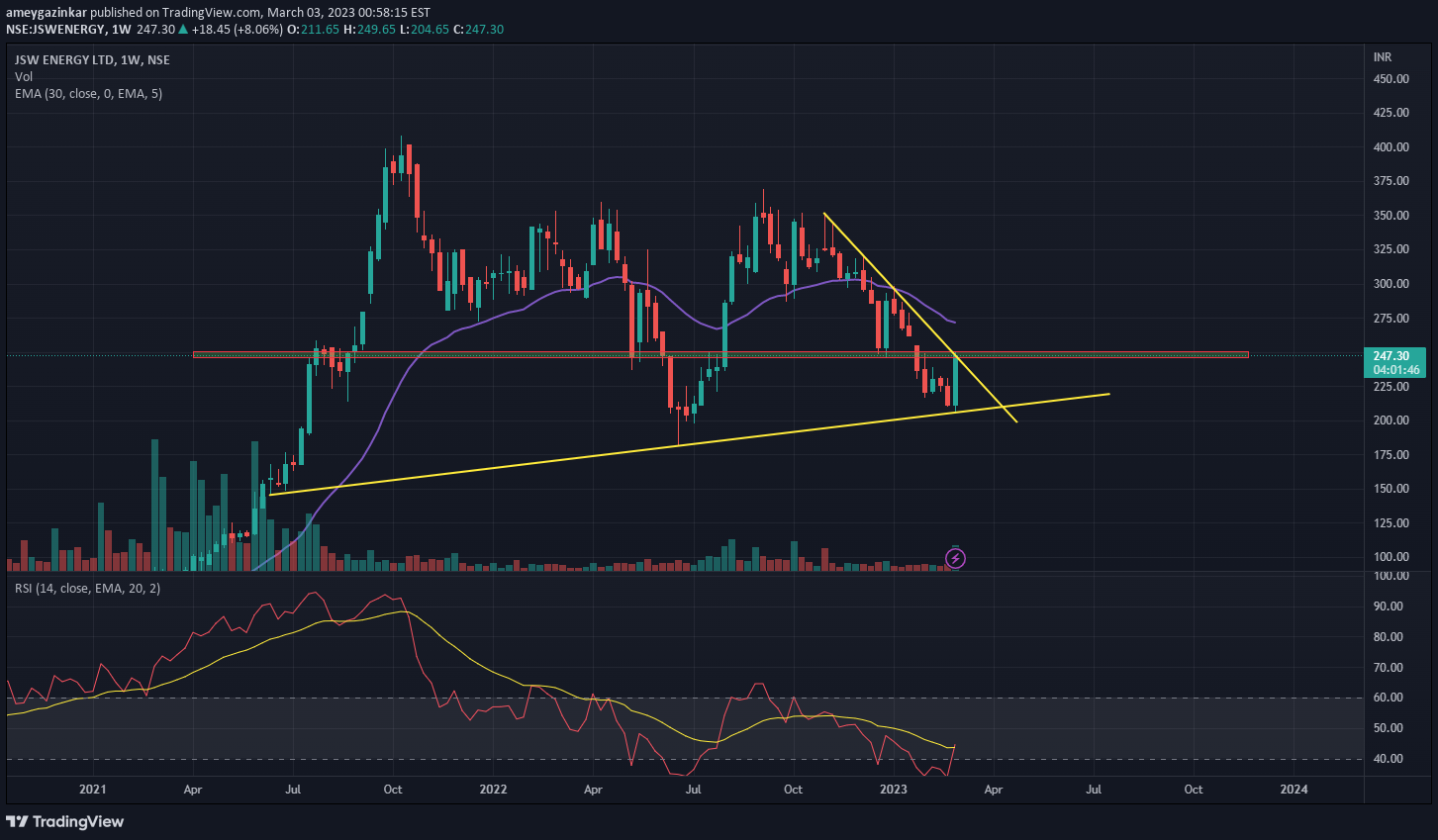The width and height of the screenshot is (1438, 840).
Task: Select the green horizontal support zone rectangle
Action: coord(720,354)
